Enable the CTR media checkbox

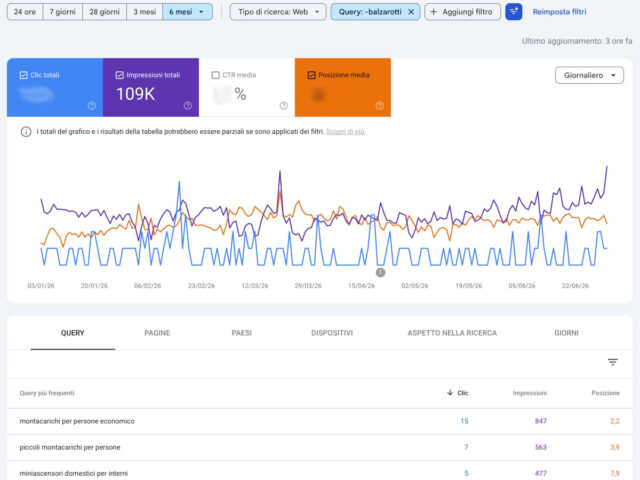(216, 75)
